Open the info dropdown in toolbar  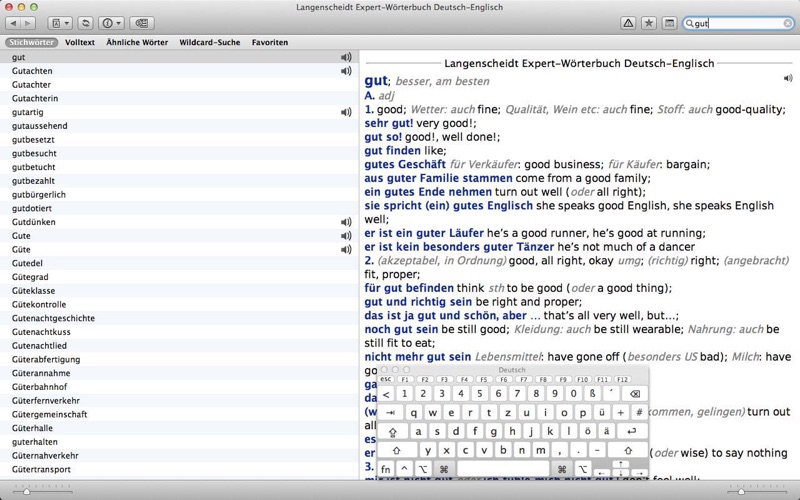pyautogui.click(x=112, y=23)
